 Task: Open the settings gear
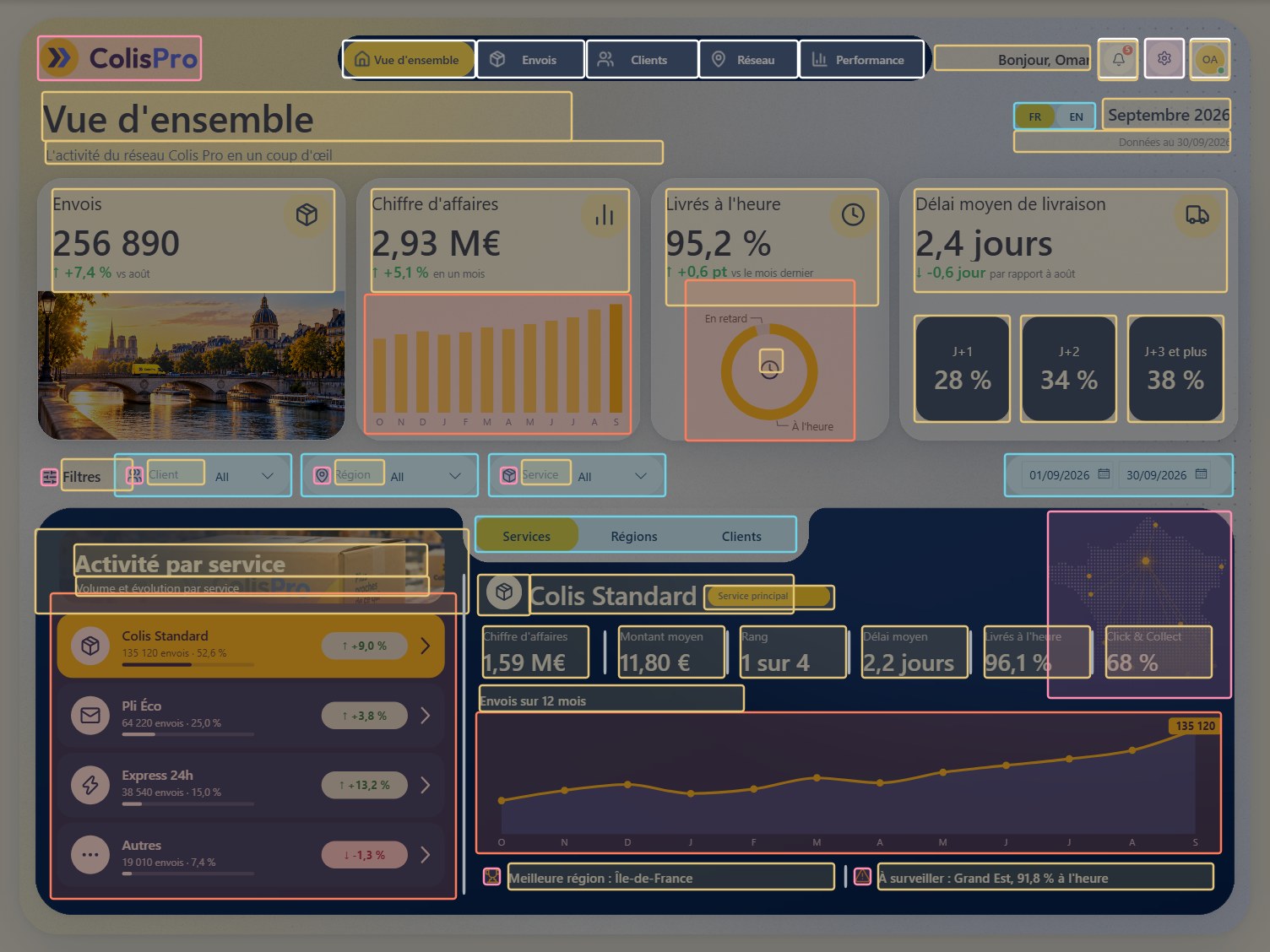1164,59
